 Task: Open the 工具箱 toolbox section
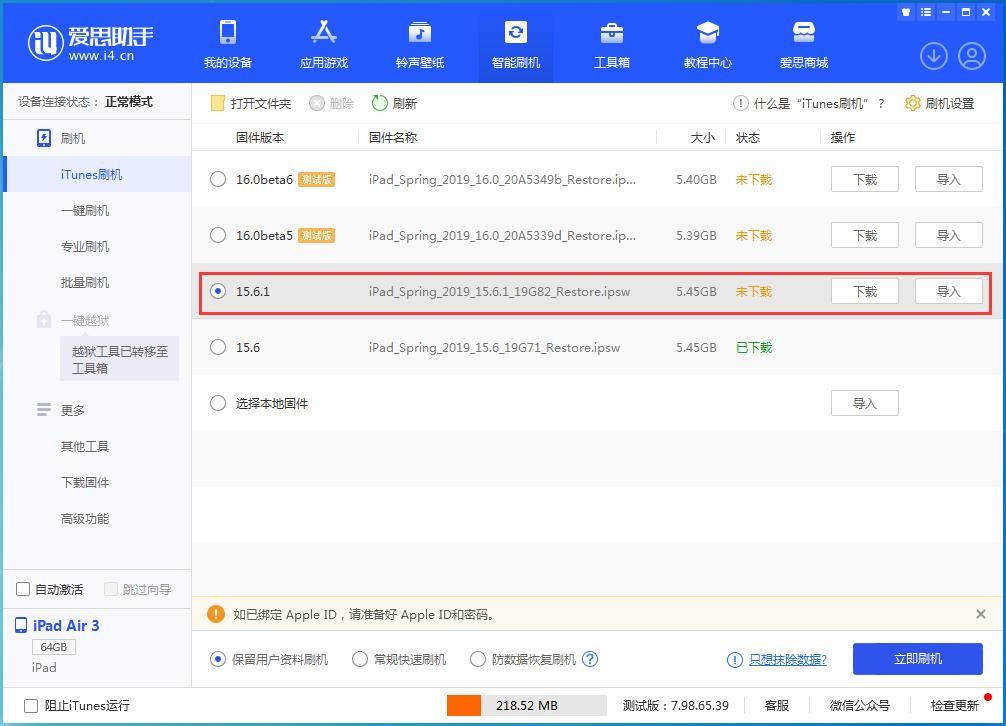pyautogui.click(x=612, y=43)
